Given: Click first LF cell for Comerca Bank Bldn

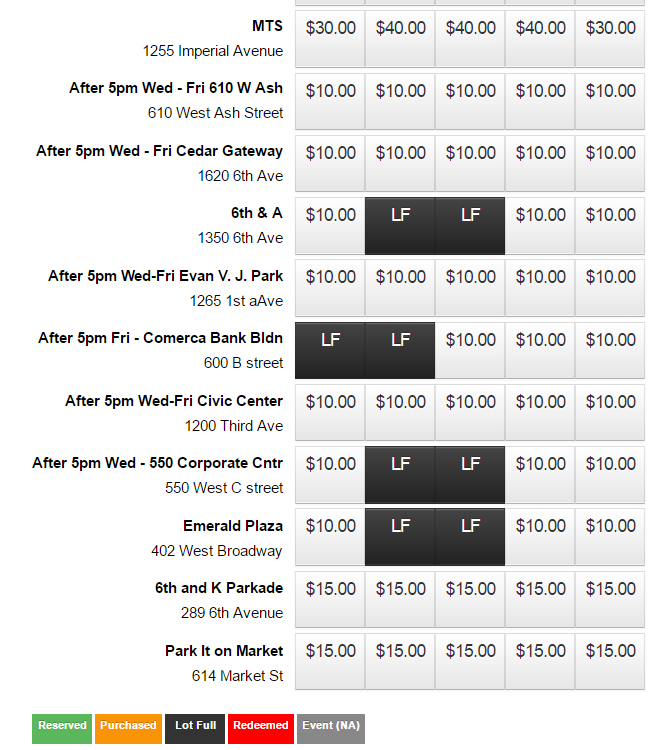Looking at the screenshot, I should click(330, 351).
